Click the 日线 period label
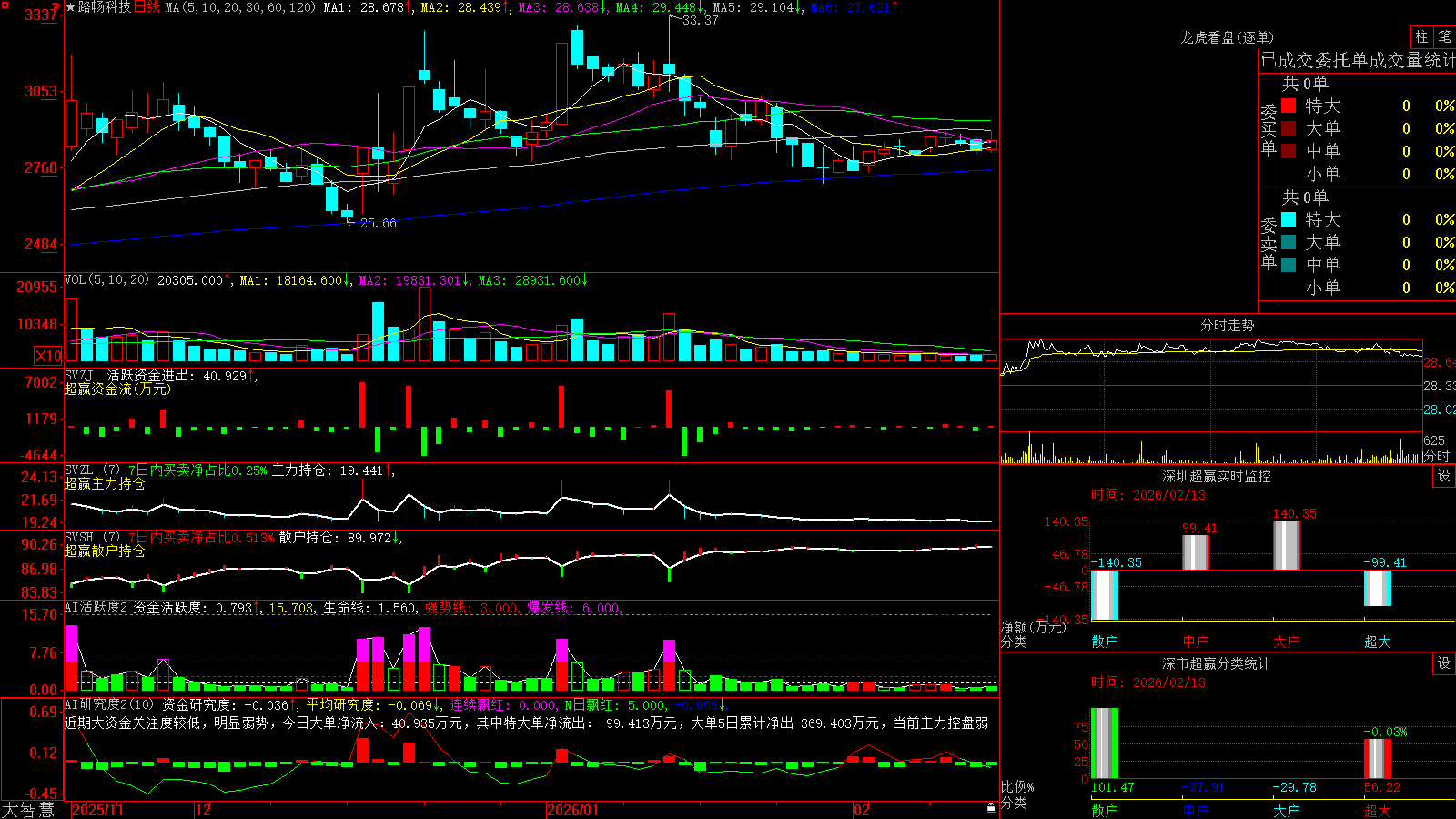The height and width of the screenshot is (819, 1456). tap(147, 7)
